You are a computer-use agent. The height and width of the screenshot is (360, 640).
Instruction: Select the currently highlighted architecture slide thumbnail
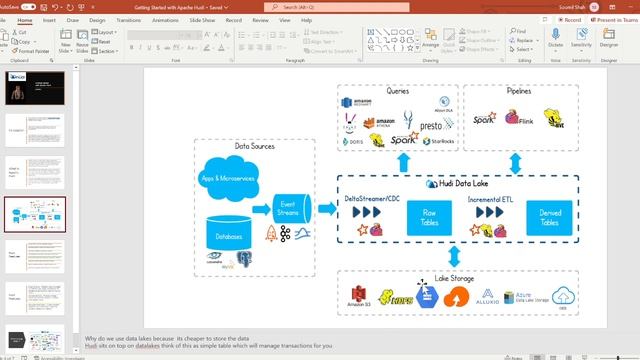[35, 214]
